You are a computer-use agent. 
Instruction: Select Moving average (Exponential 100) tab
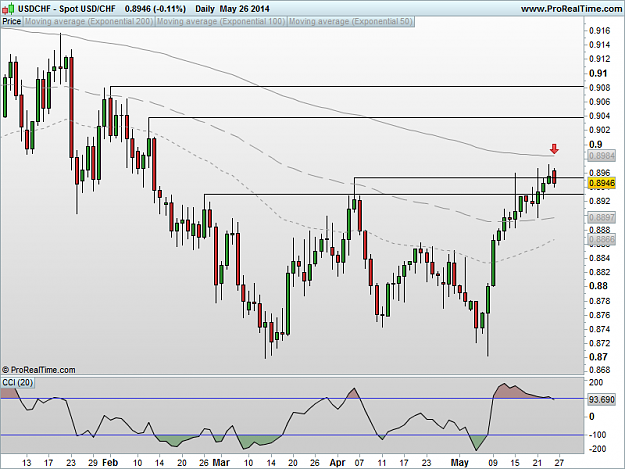tap(221, 22)
